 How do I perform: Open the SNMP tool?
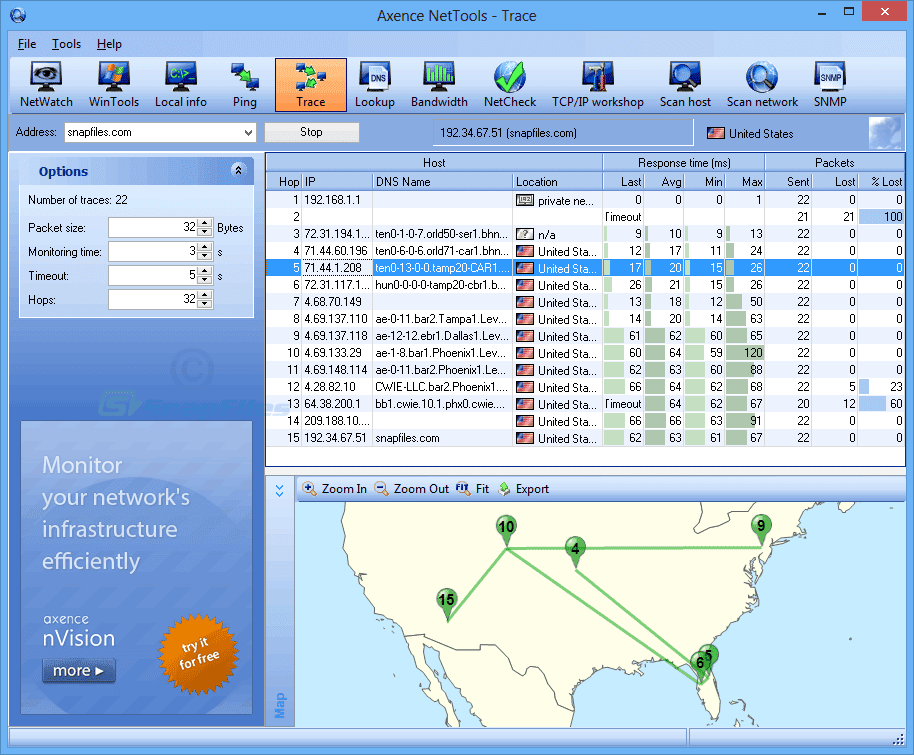pos(830,85)
